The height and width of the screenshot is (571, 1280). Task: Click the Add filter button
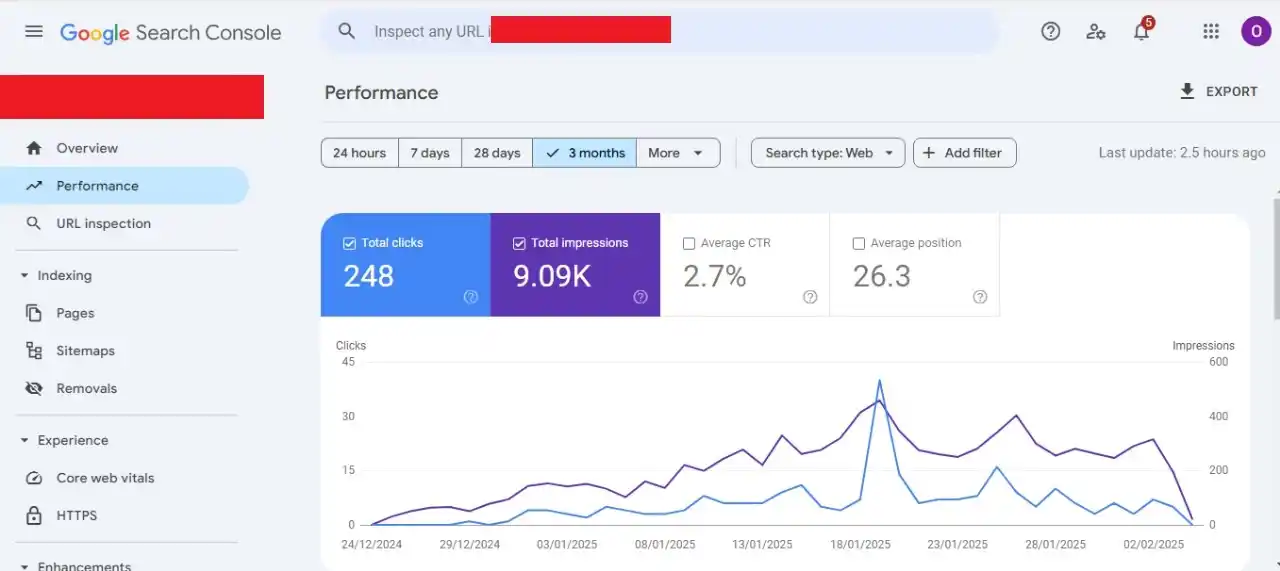click(964, 153)
